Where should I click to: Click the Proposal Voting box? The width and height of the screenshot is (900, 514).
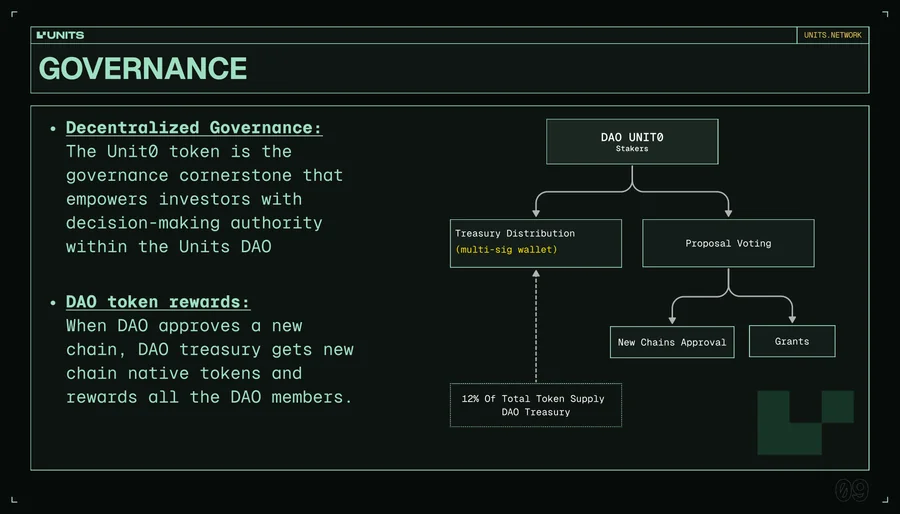[x=728, y=243]
